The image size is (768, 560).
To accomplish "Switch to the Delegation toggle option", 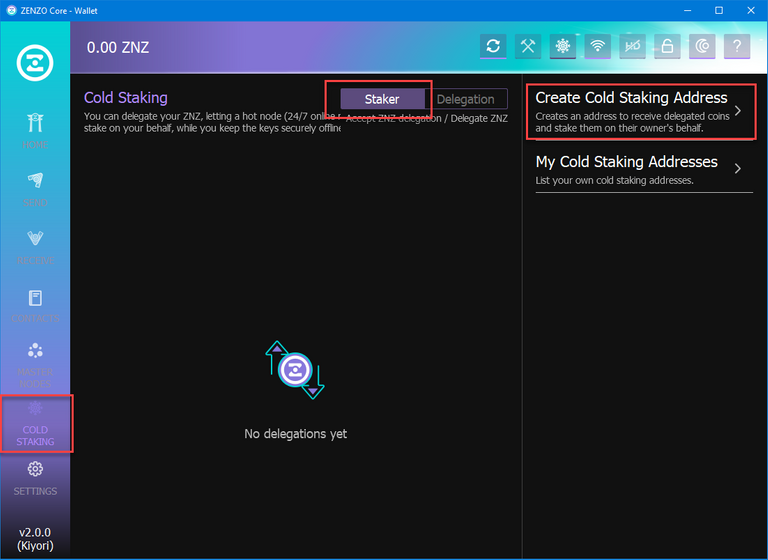I will 466,99.
